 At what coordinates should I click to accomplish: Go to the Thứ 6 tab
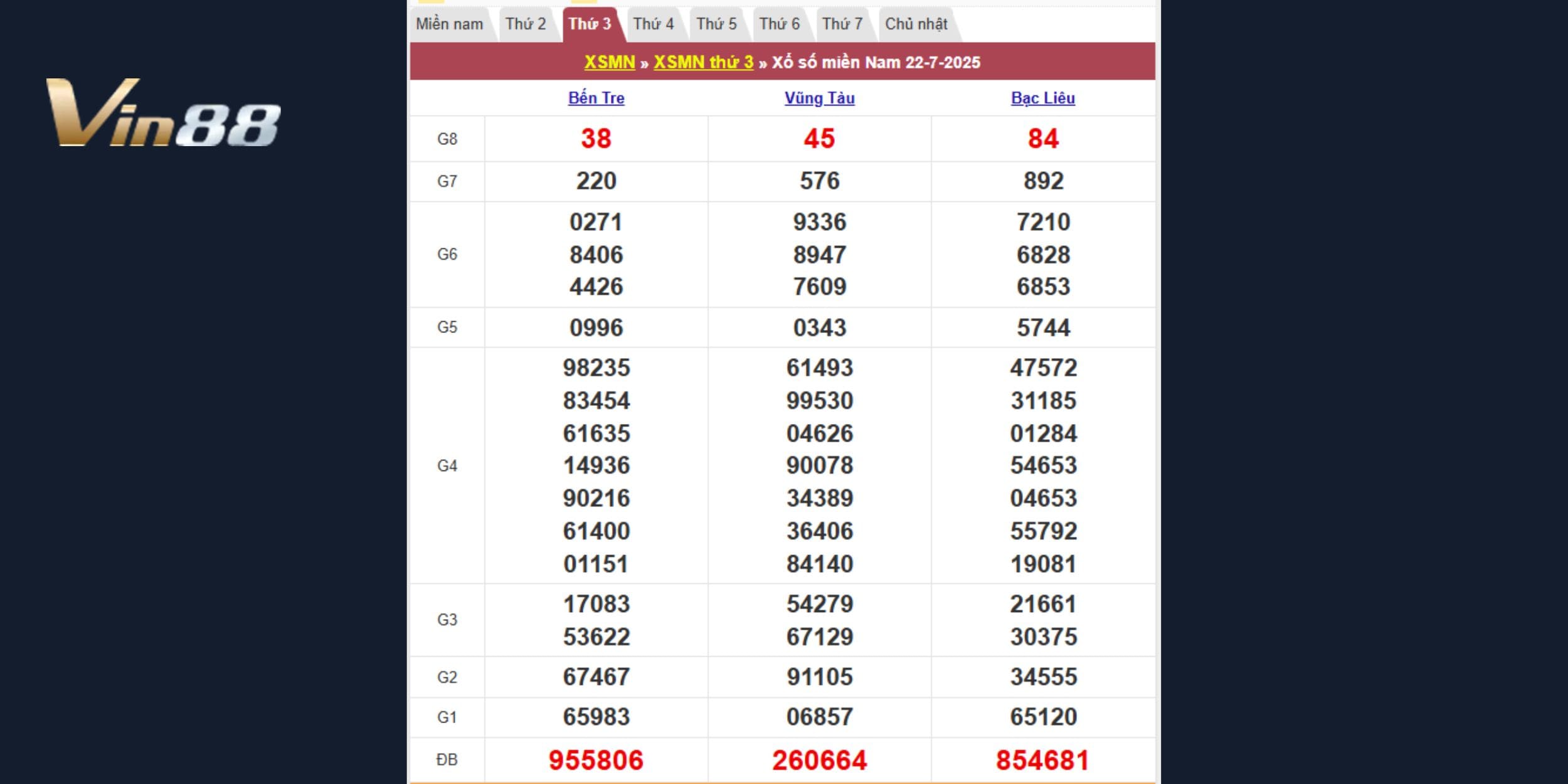780,24
